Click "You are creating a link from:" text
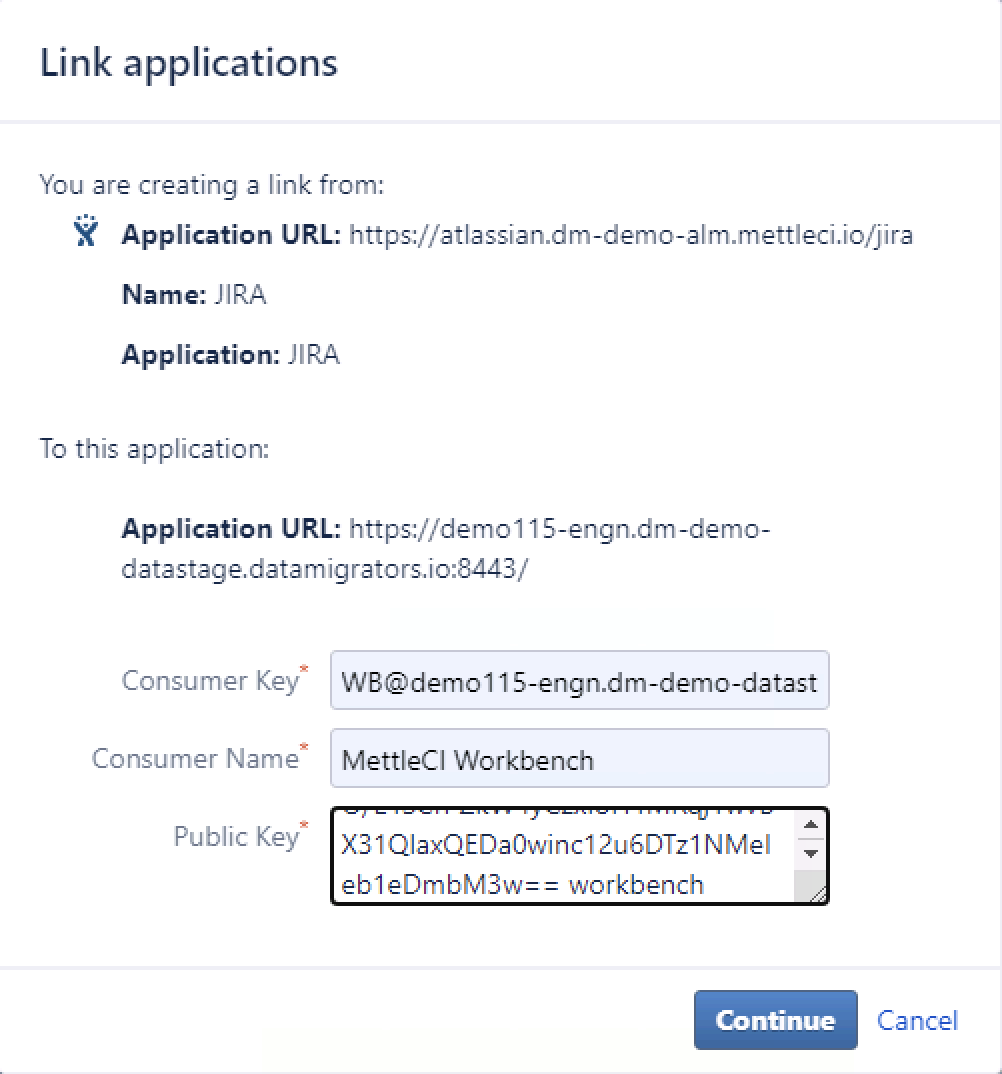The image size is (1002, 1074). [212, 185]
